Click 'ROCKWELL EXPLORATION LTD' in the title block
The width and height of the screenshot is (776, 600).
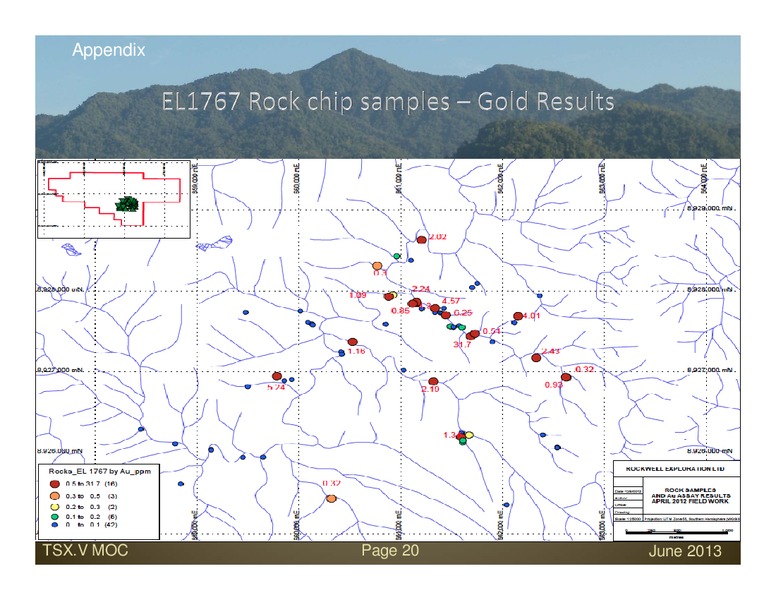[x=675, y=468]
